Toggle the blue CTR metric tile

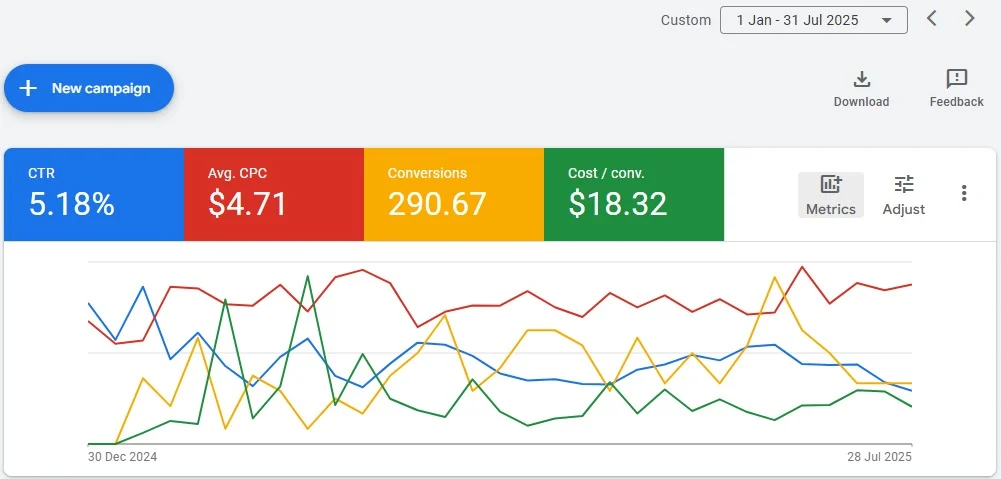coord(94,194)
